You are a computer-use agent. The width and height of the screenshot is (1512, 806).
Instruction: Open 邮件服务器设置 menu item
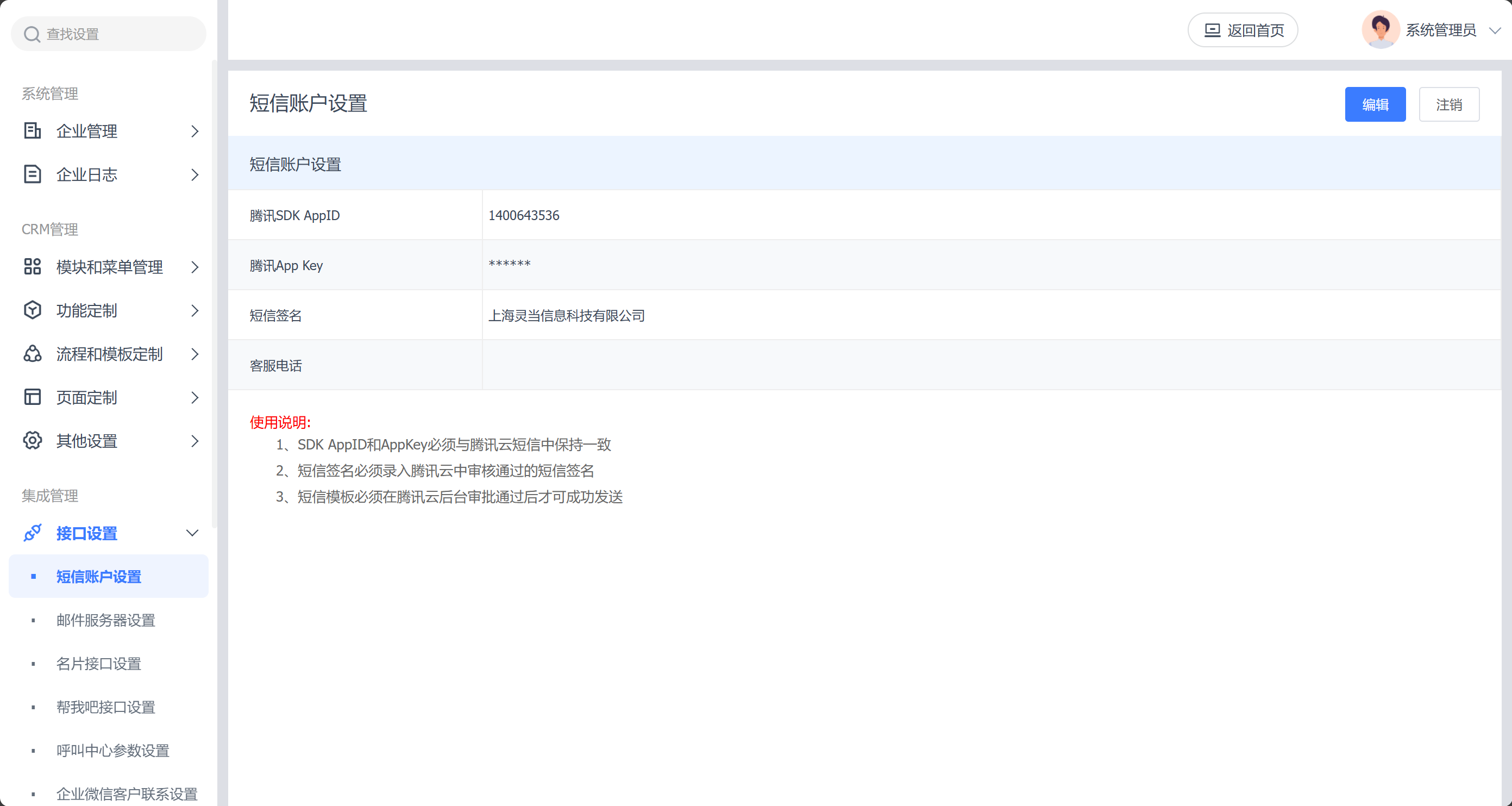(105, 620)
